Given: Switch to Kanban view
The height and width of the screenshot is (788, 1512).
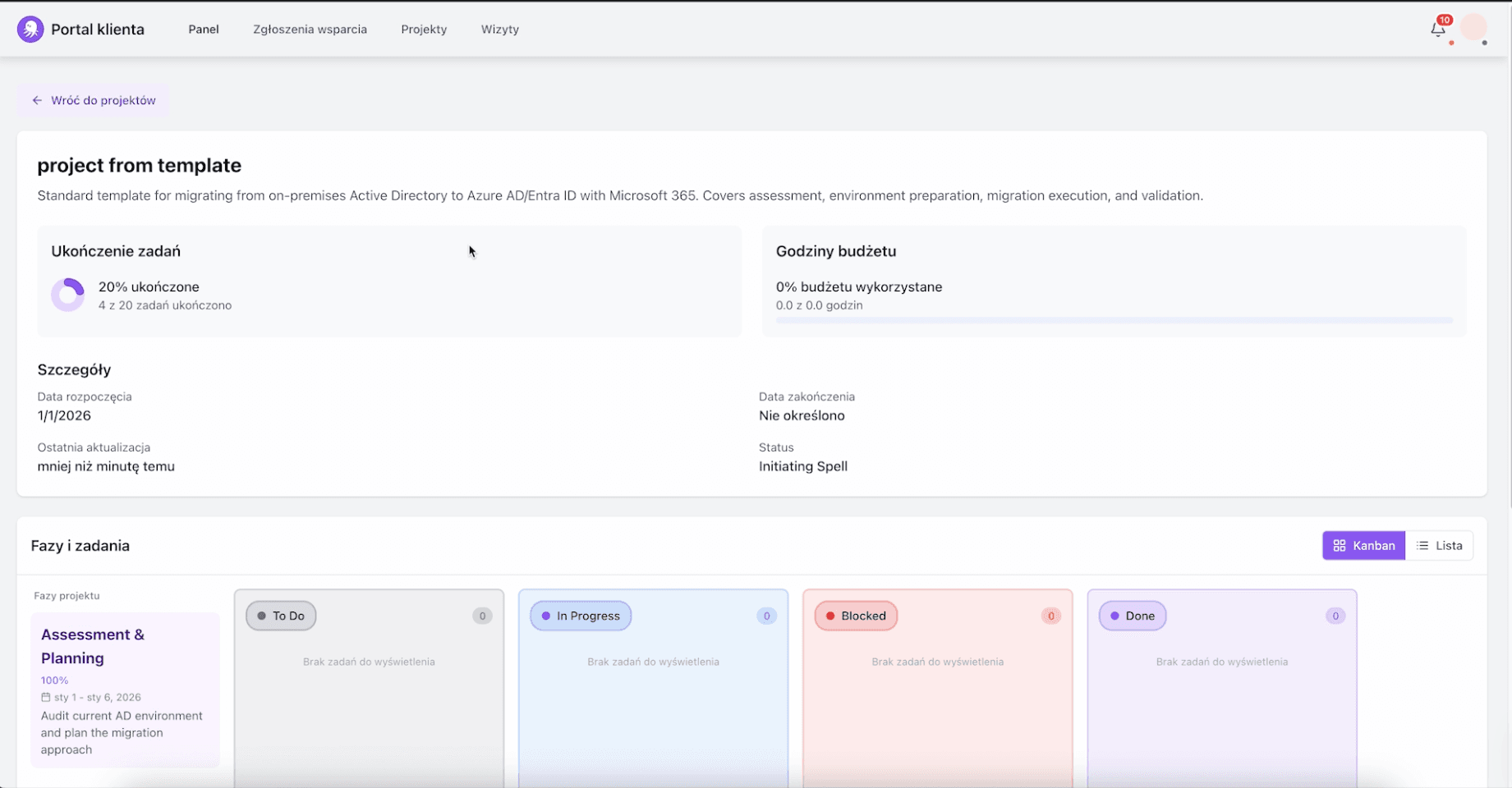Looking at the screenshot, I should click(1363, 545).
